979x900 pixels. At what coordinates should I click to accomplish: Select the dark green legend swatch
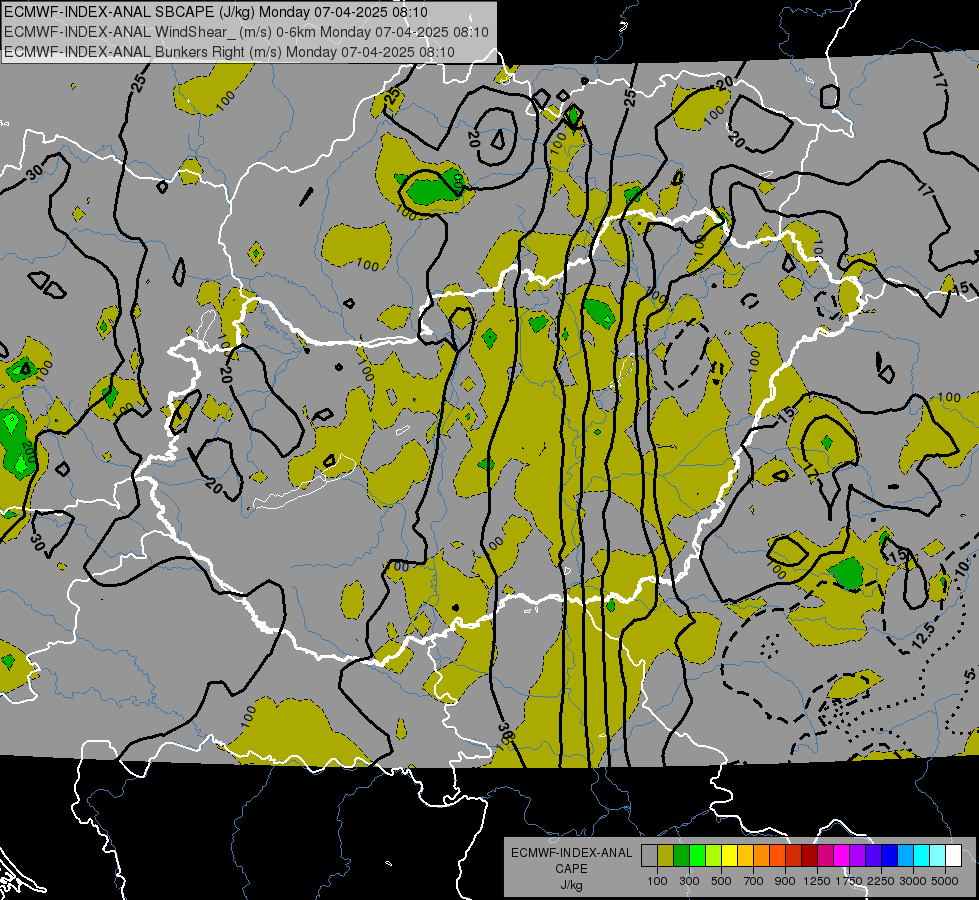(681, 856)
